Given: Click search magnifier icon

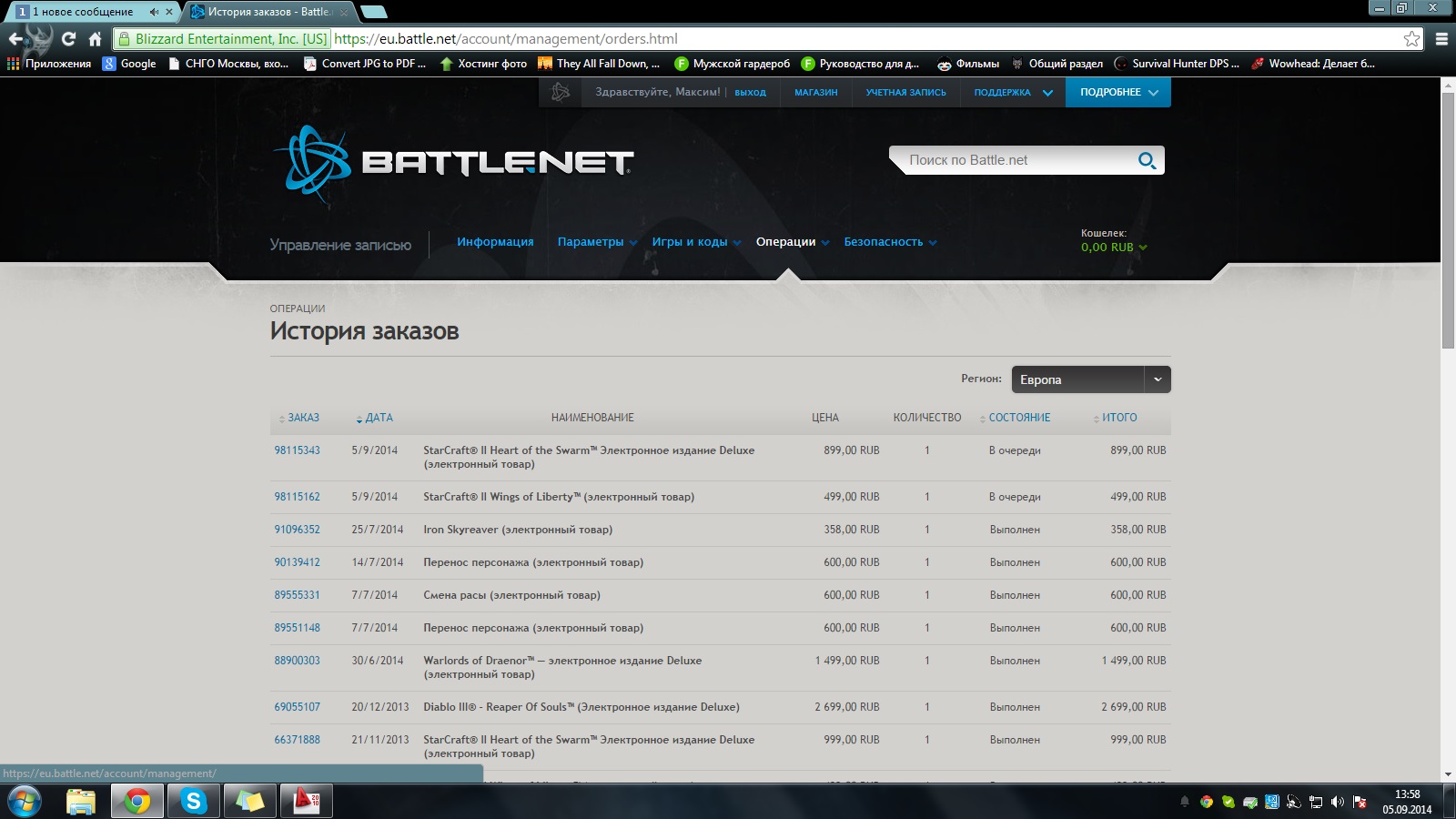Looking at the screenshot, I should (1147, 160).
